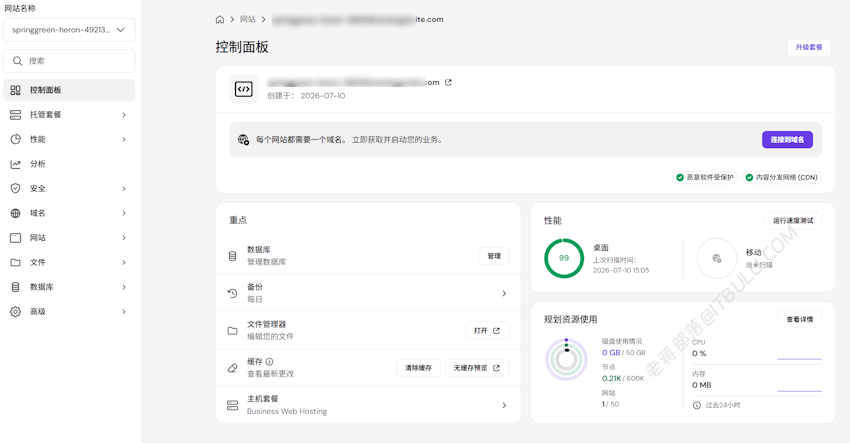Click the 分析 line chart icon
The height and width of the screenshot is (443, 850).
16,164
